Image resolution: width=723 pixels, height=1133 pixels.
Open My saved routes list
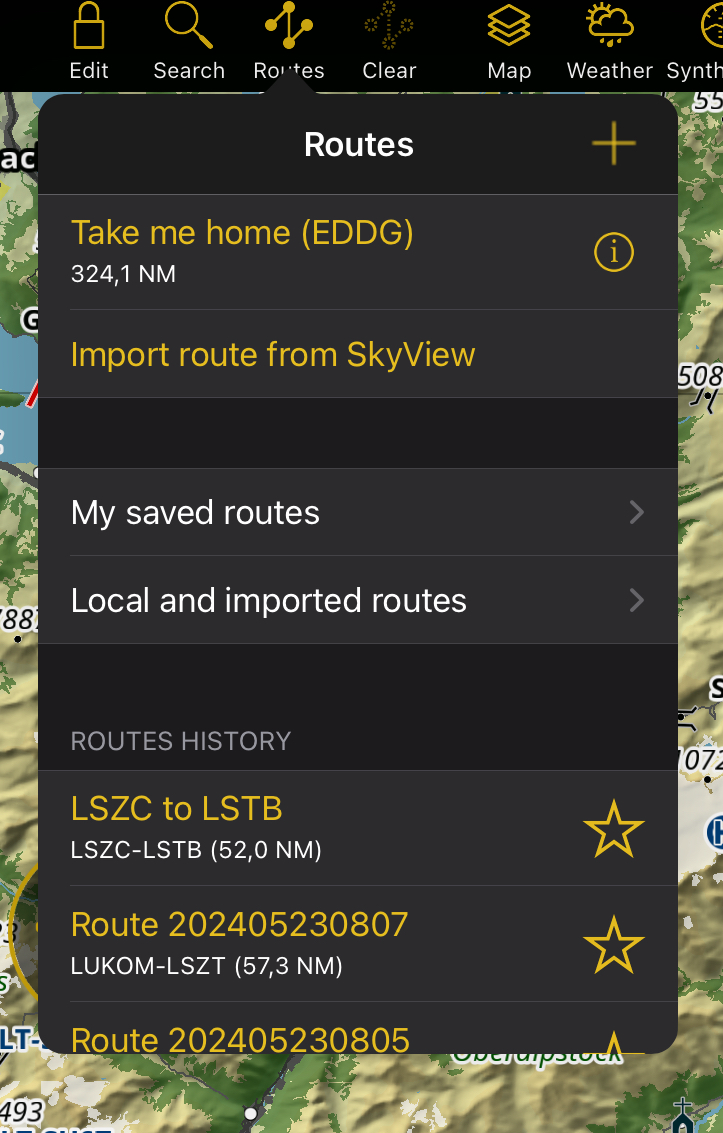[358, 512]
